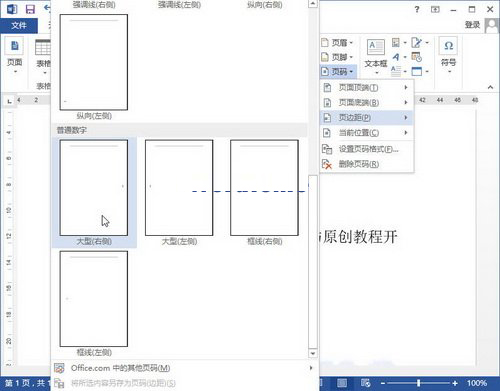Open the 页面 pages button
This screenshot has height=391, width=500.
14,56
